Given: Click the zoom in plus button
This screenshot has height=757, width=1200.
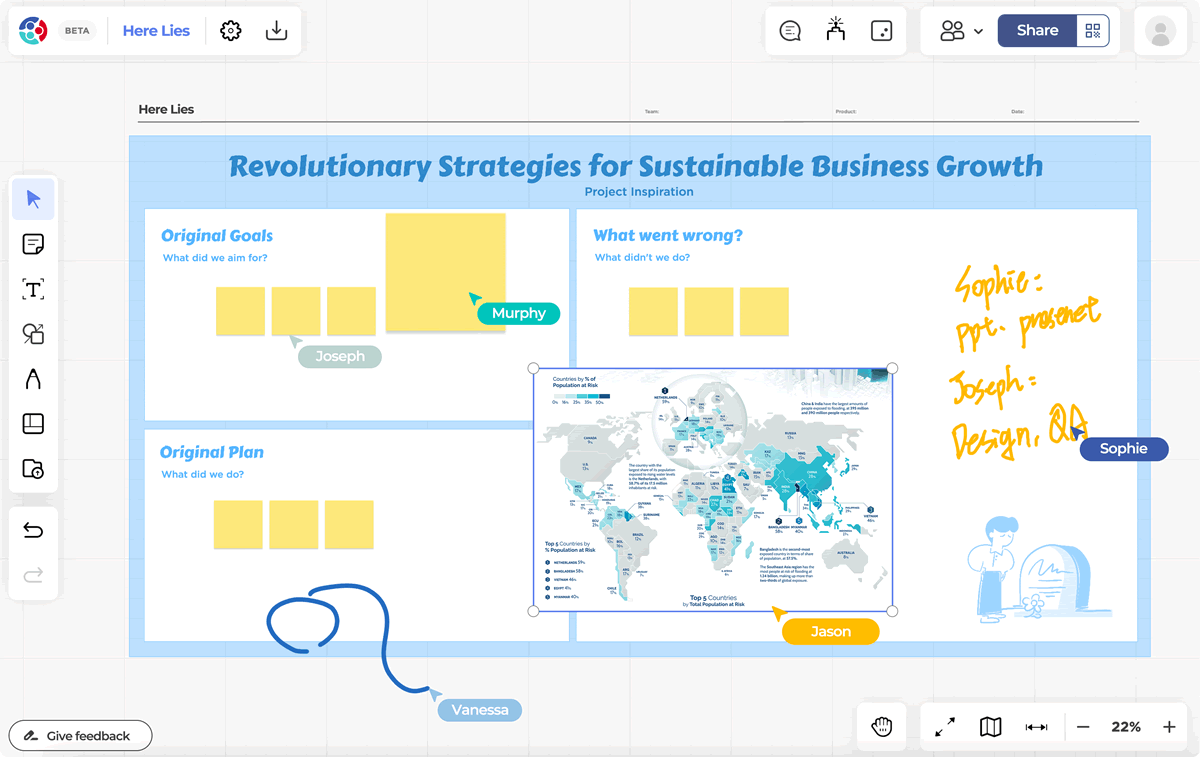Looking at the screenshot, I should tap(1169, 727).
